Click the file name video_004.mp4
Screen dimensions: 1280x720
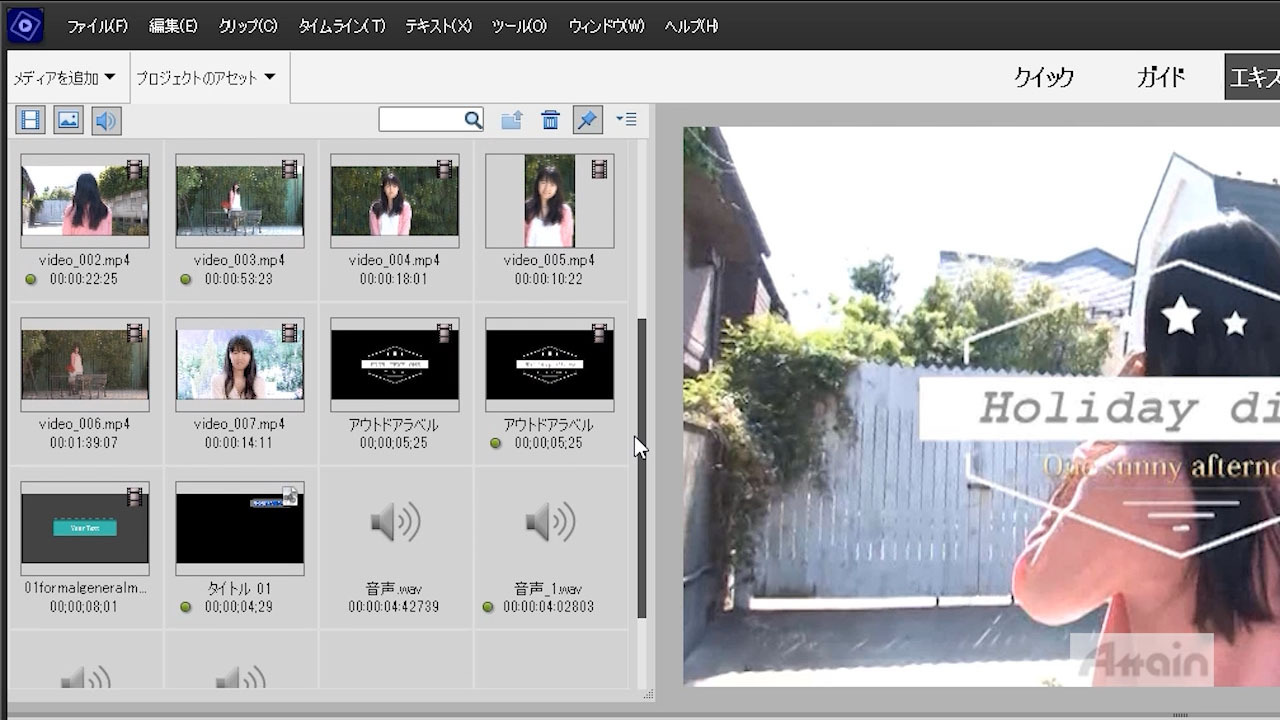click(x=395, y=260)
